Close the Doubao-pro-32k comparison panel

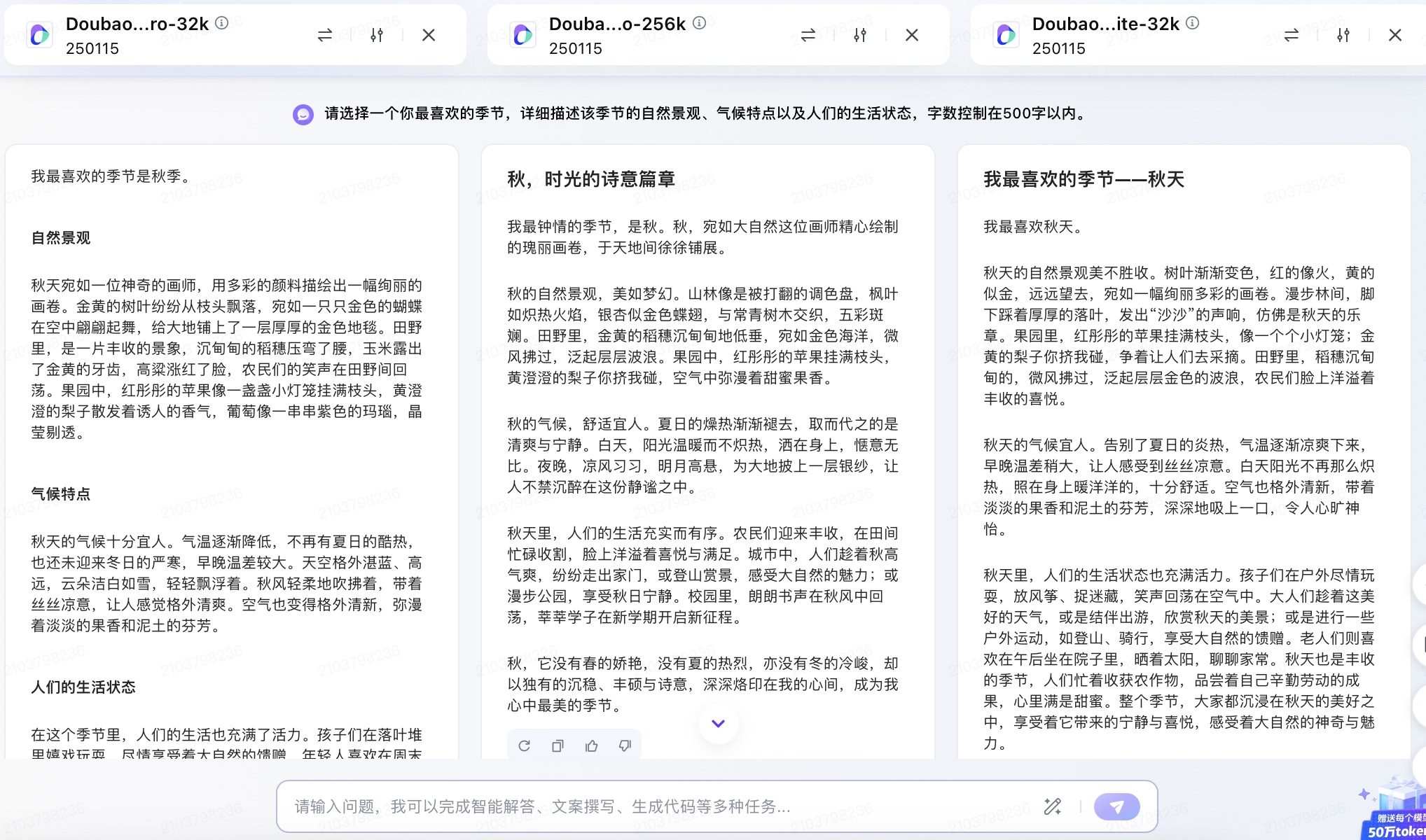coord(429,35)
